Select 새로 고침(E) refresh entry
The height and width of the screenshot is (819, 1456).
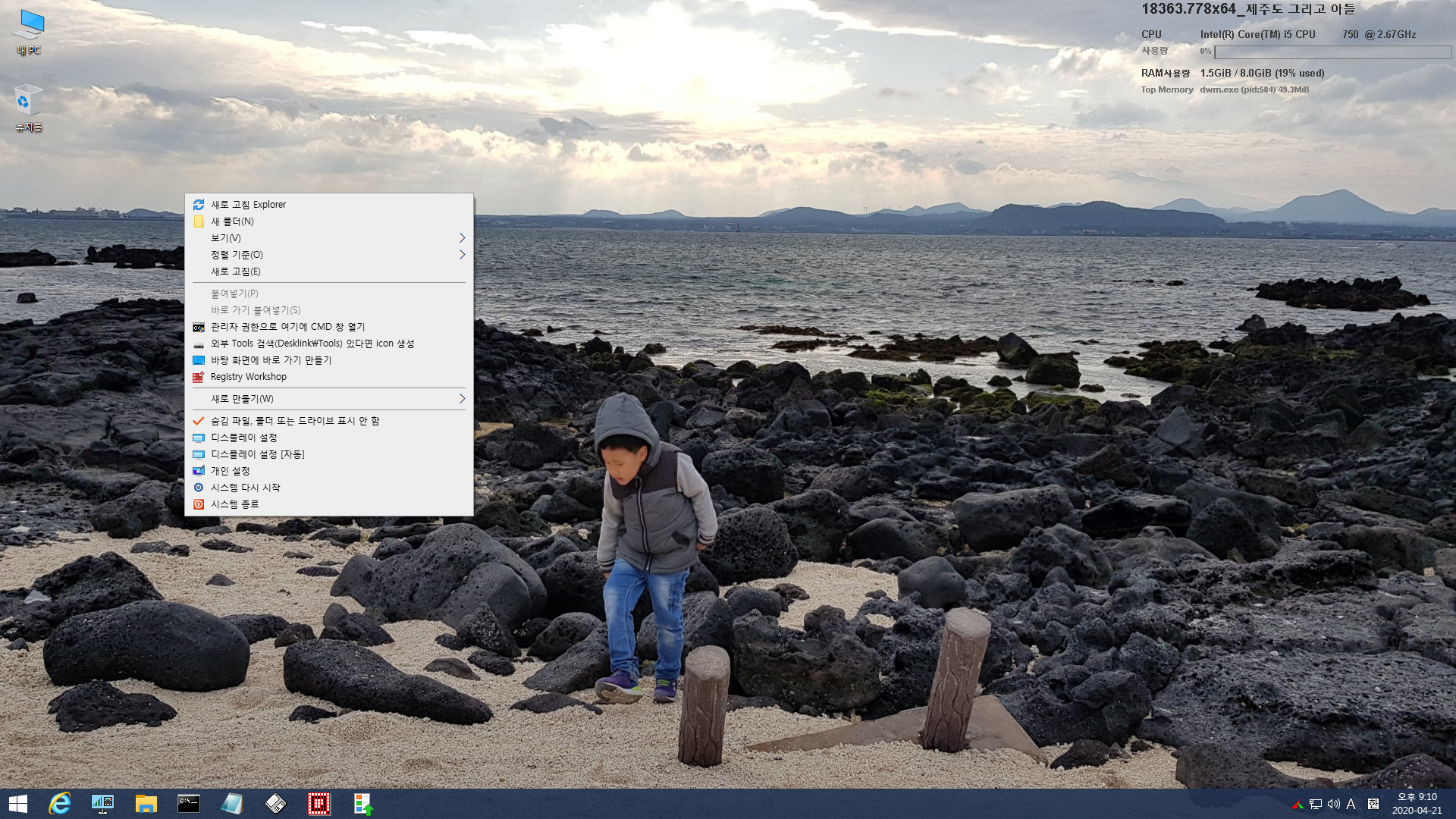(329, 271)
